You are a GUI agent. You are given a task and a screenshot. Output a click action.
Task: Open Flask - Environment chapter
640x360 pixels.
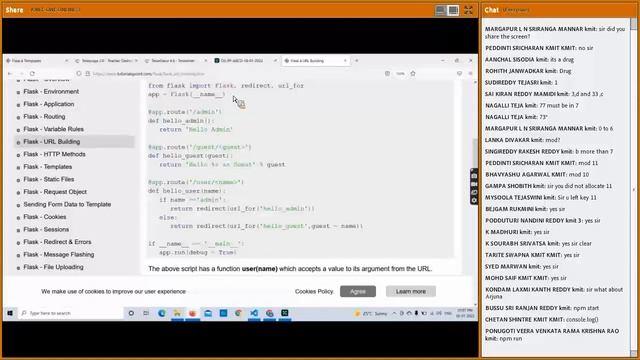[x=51, y=91]
